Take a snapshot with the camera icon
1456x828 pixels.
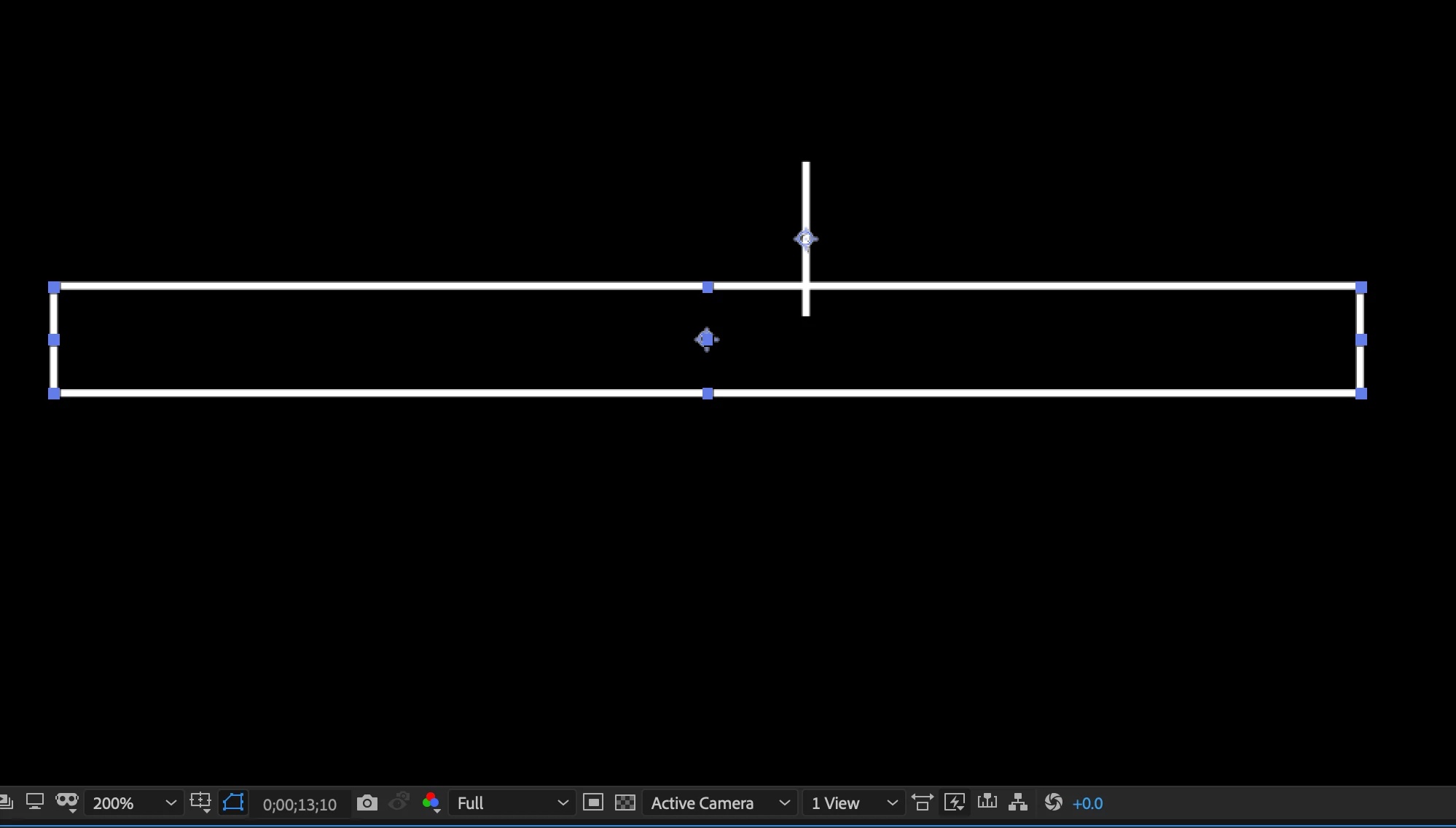tap(367, 803)
